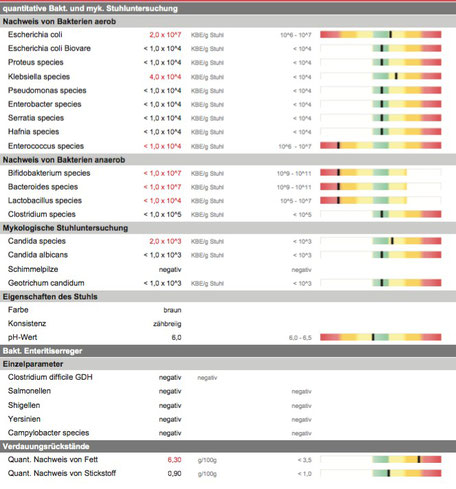Click the Candida species range bar
Image resolution: width=456 pixels, height=489 pixels.
point(381,241)
